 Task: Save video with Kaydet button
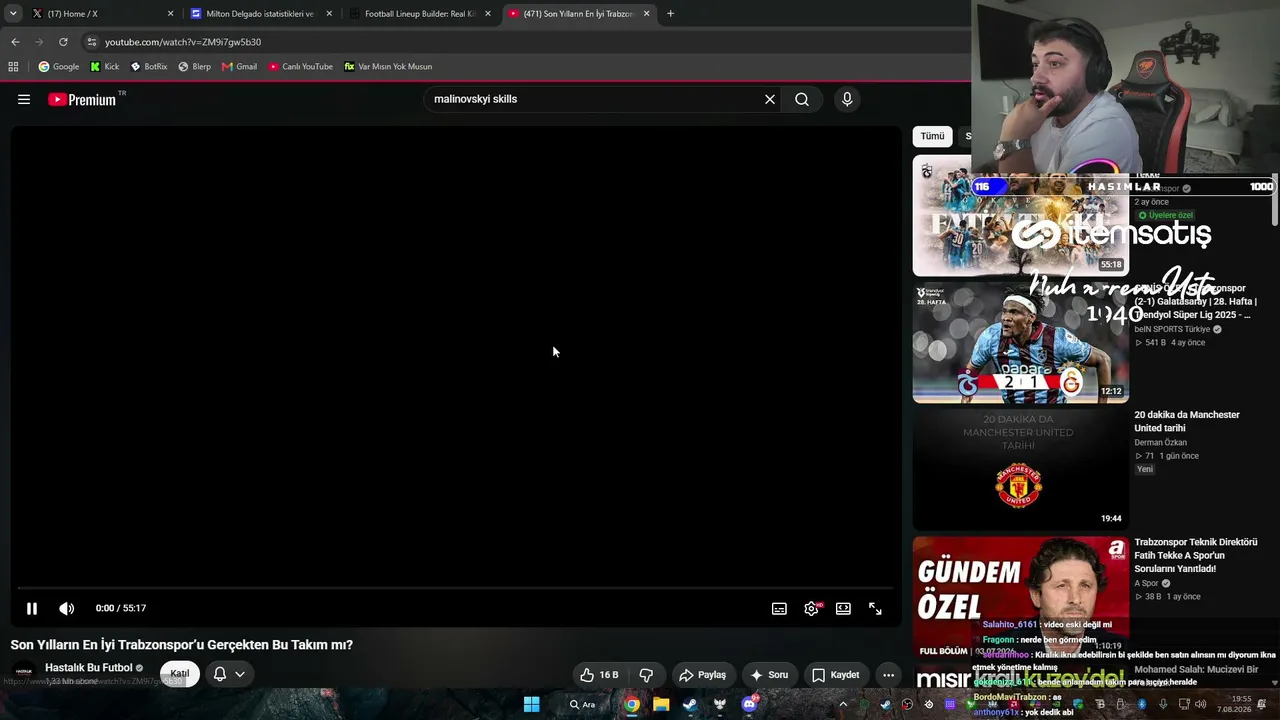[x=835, y=675]
